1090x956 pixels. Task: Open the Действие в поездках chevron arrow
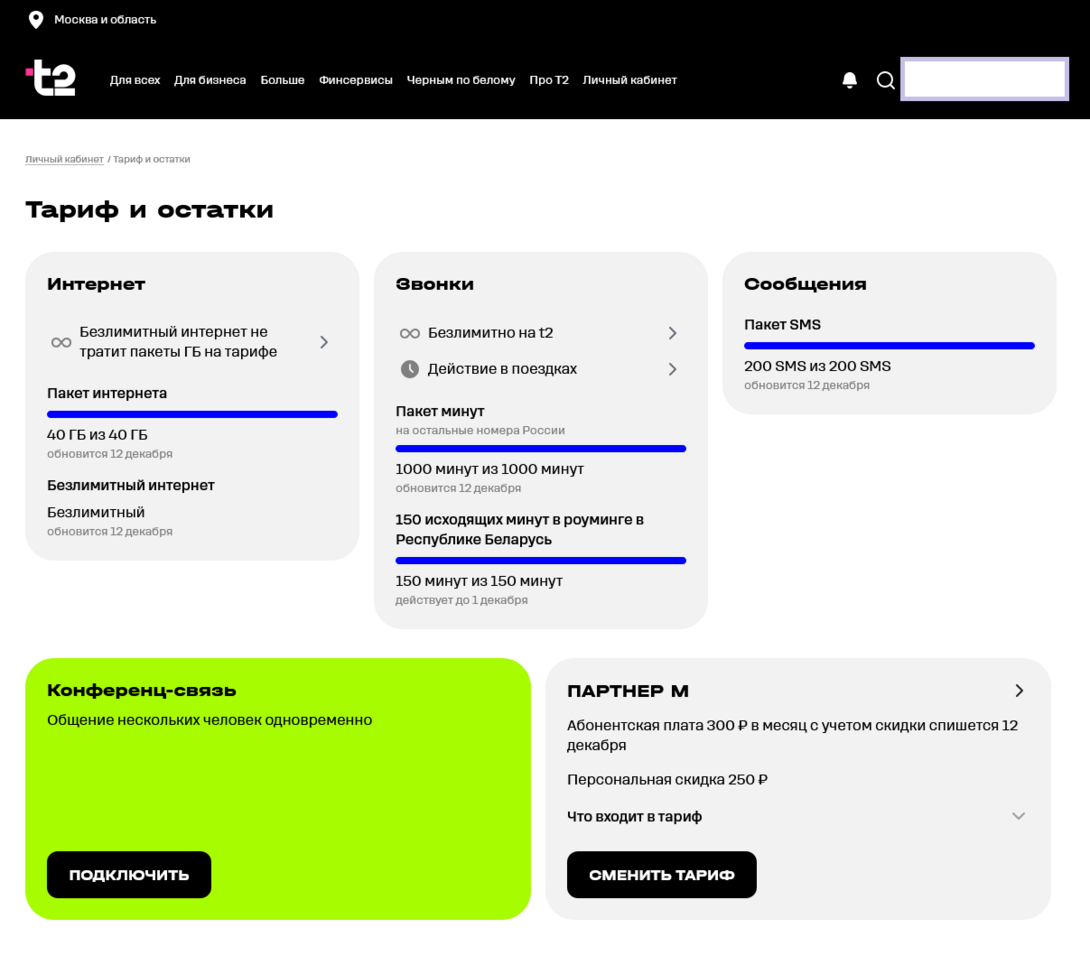click(x=672, y=369)
